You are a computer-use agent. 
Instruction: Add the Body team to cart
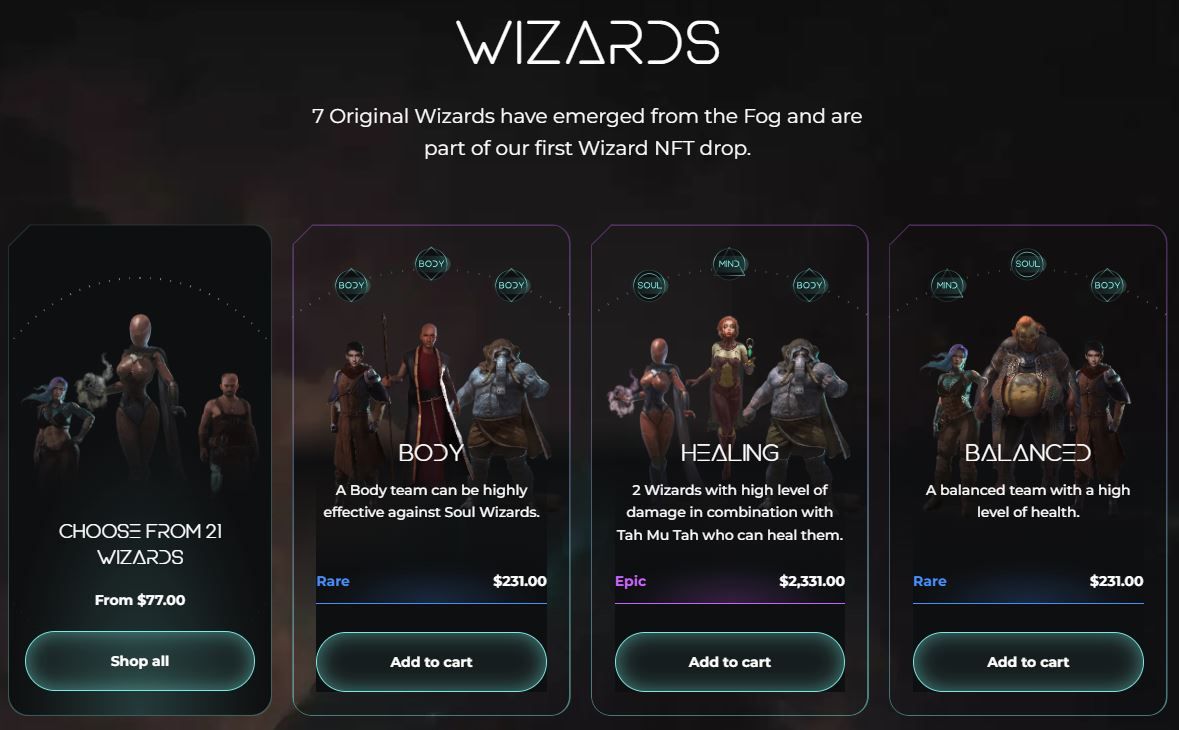tap(432, 662)
